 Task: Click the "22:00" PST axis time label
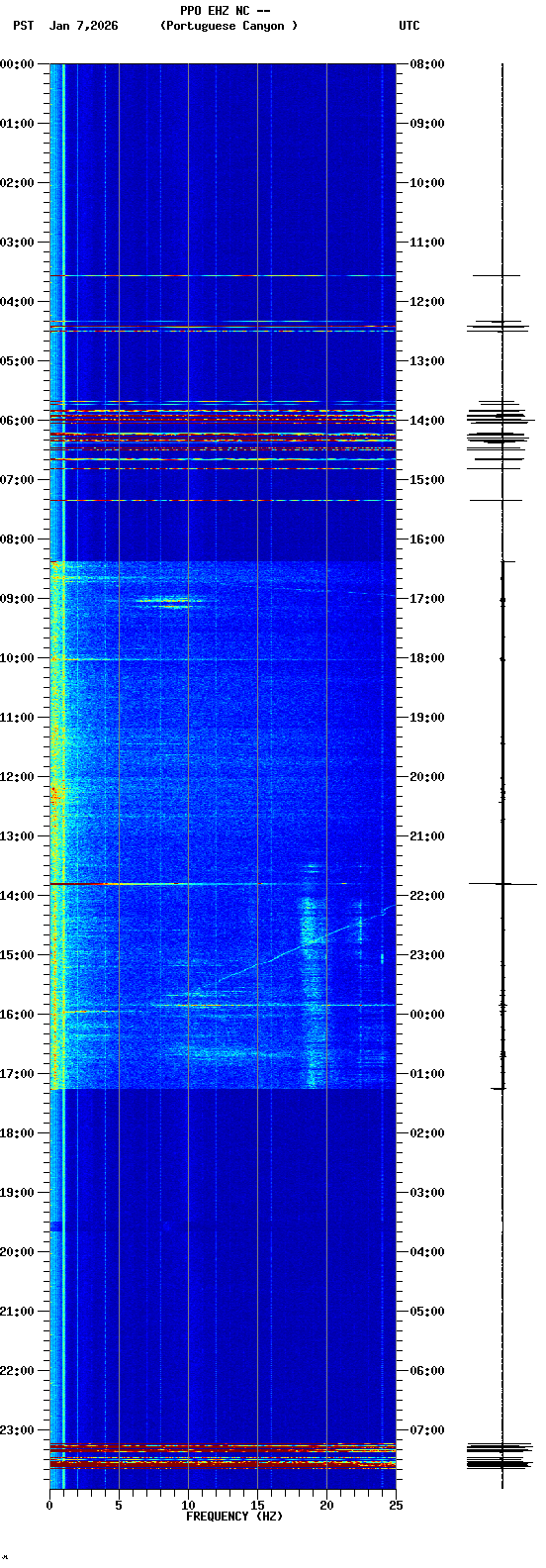pos(18,1371)
